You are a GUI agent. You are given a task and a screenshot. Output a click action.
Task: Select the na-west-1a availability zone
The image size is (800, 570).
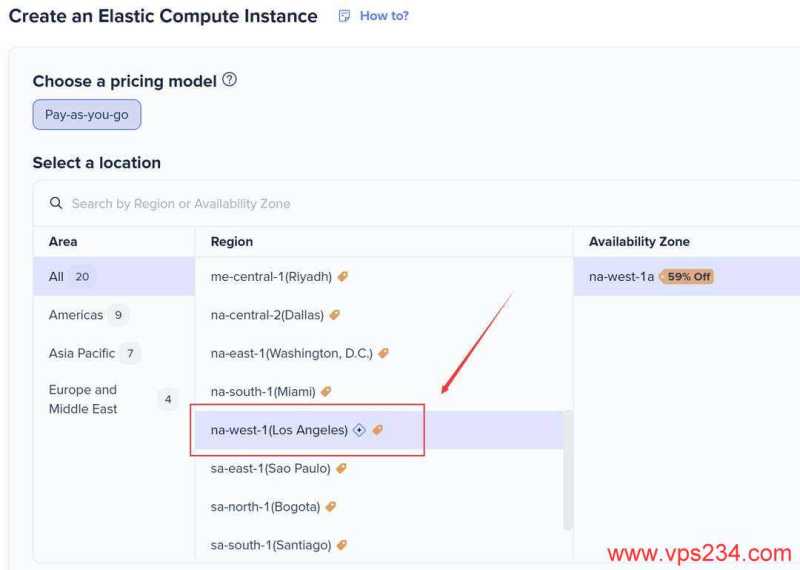[x=621, y=277]
